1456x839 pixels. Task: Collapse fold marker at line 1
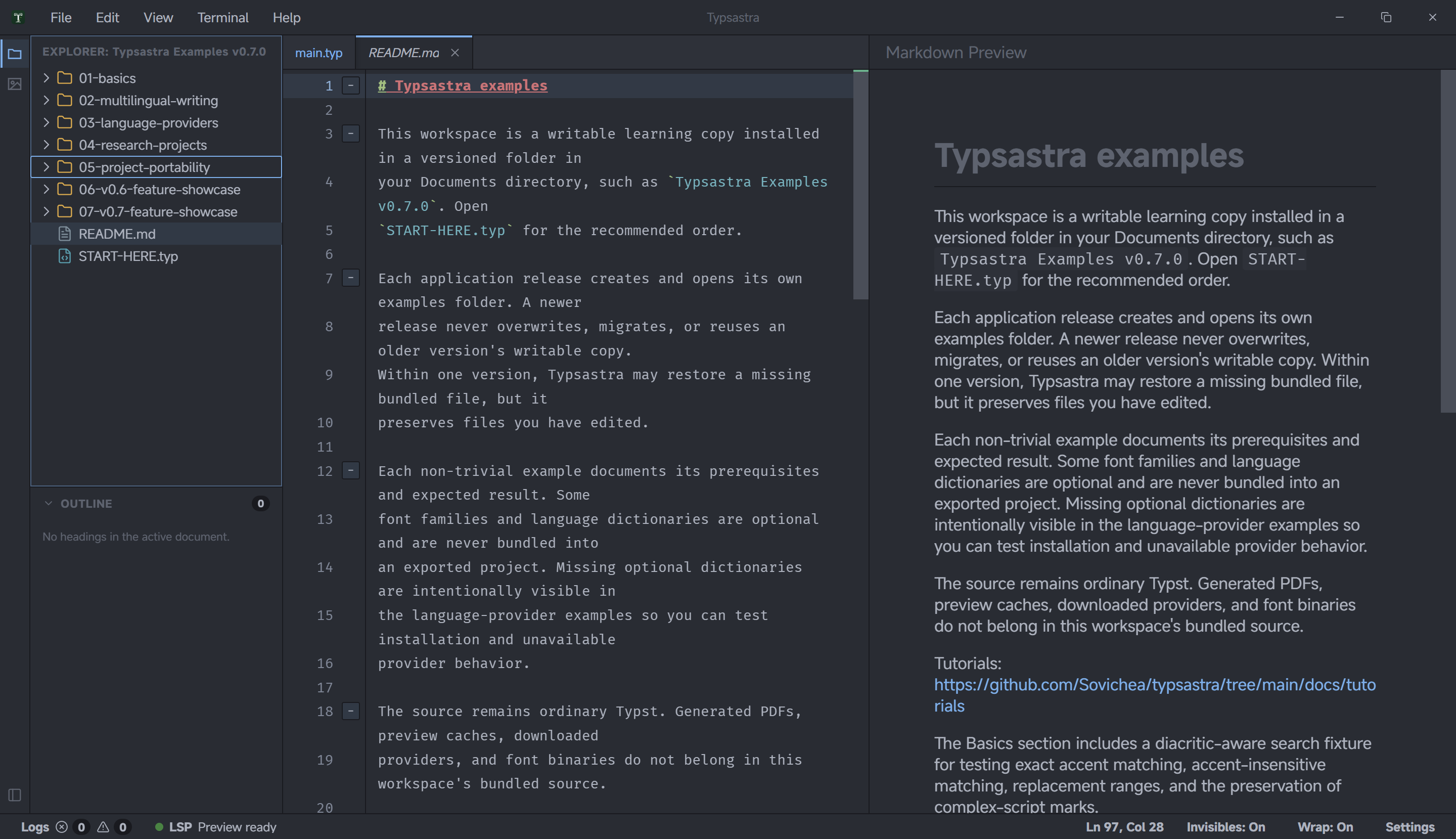click(x=351, y=86)
